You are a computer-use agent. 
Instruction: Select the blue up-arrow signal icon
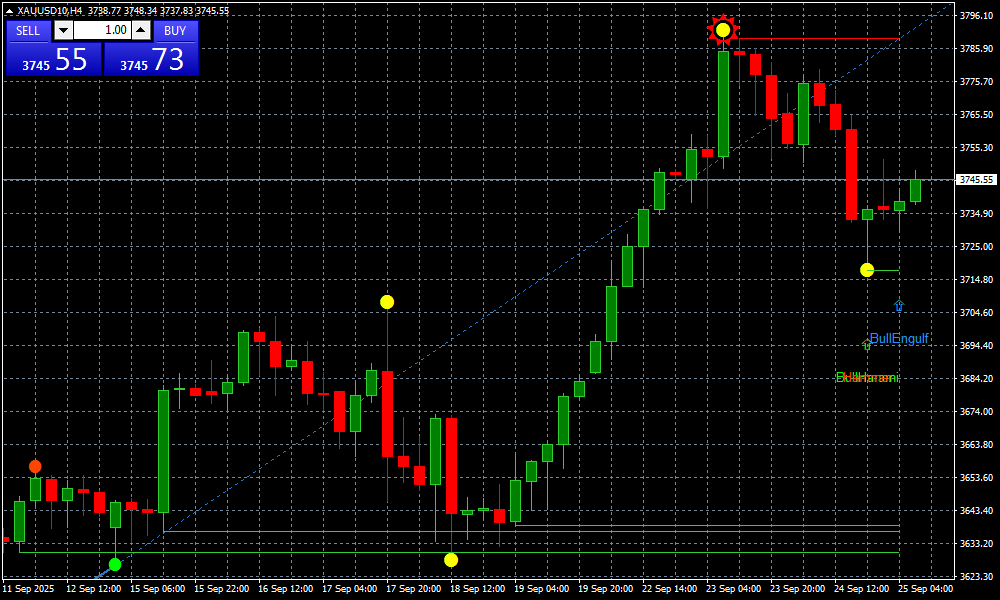pos(898,306)
